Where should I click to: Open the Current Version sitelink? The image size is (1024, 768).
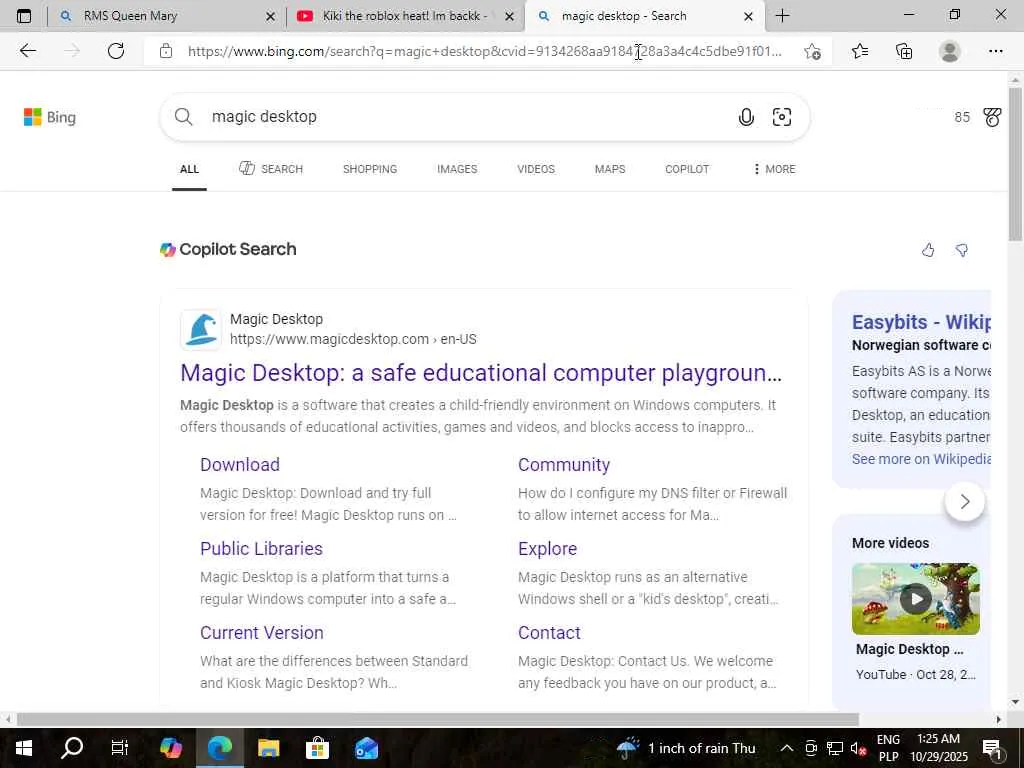[x=262, y=633]
